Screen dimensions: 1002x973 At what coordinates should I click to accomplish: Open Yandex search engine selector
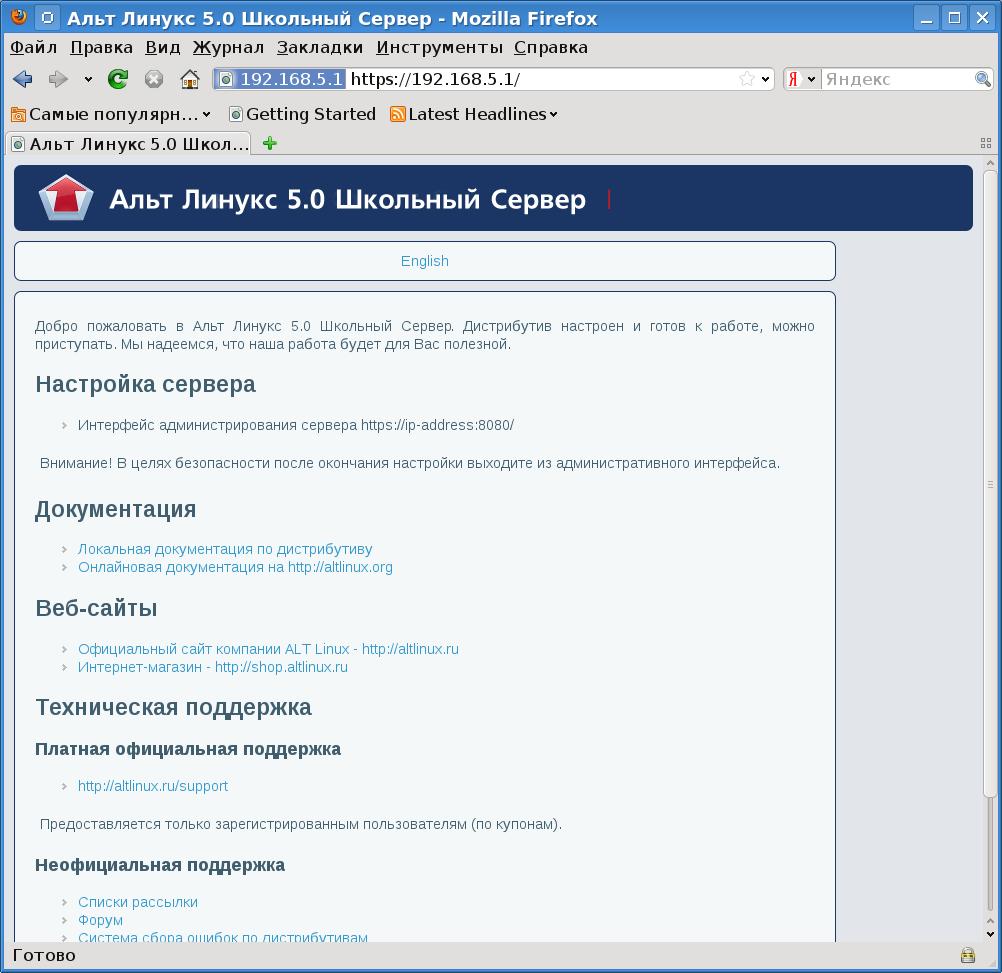(x=802, y=79)
